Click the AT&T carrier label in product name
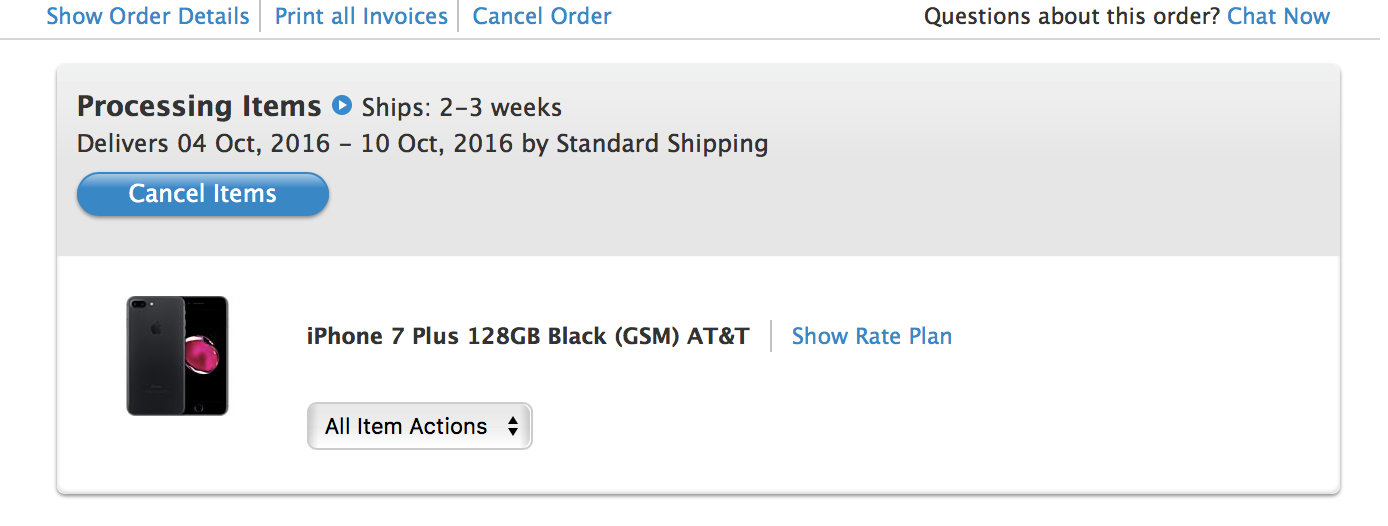 click(x=718, y=336)
